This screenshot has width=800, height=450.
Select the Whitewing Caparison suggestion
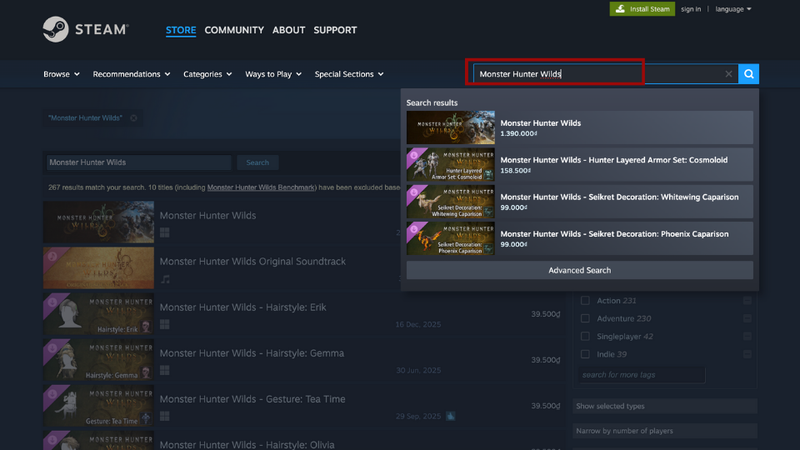580,202
